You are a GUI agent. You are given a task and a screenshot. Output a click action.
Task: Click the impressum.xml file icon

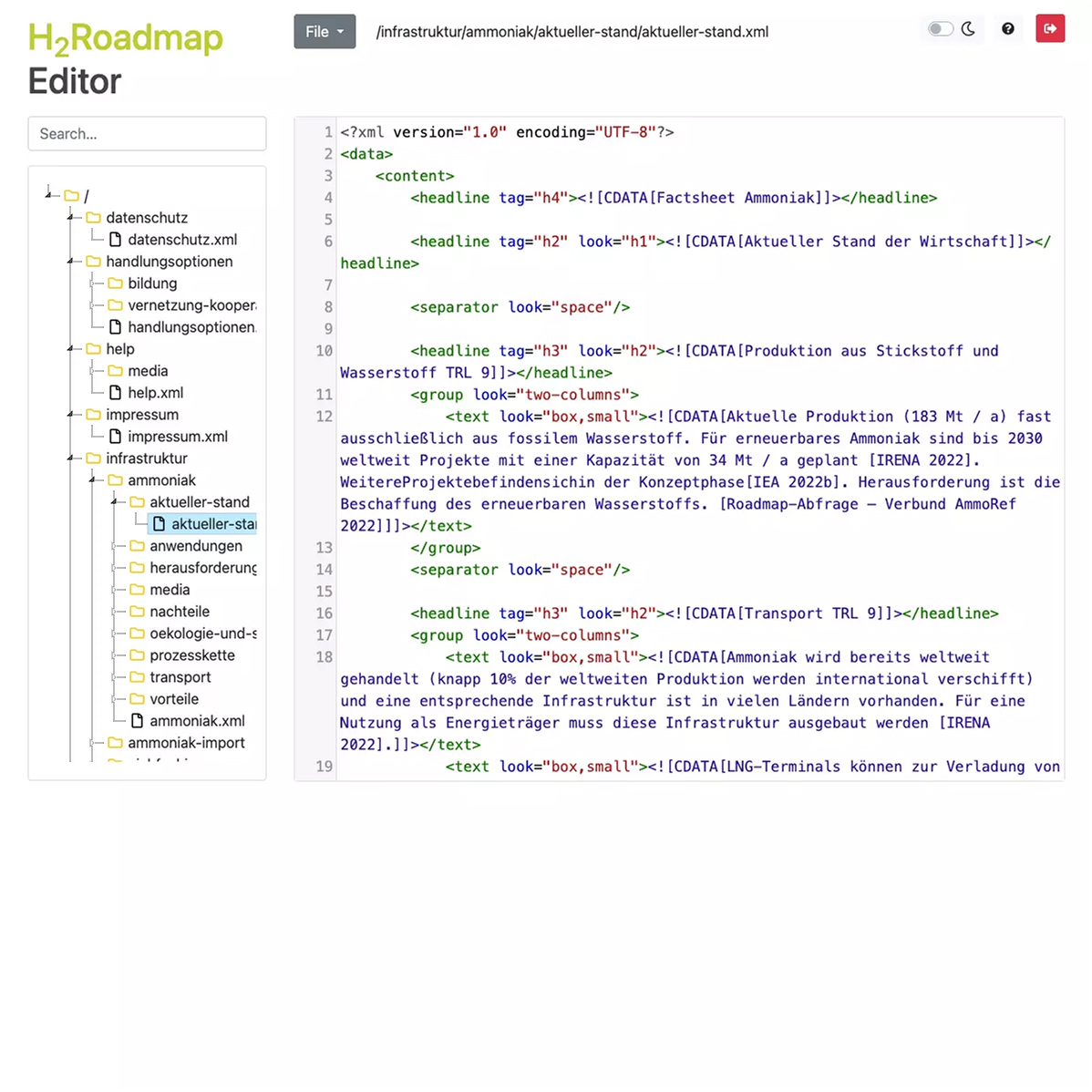click(116, 437)
